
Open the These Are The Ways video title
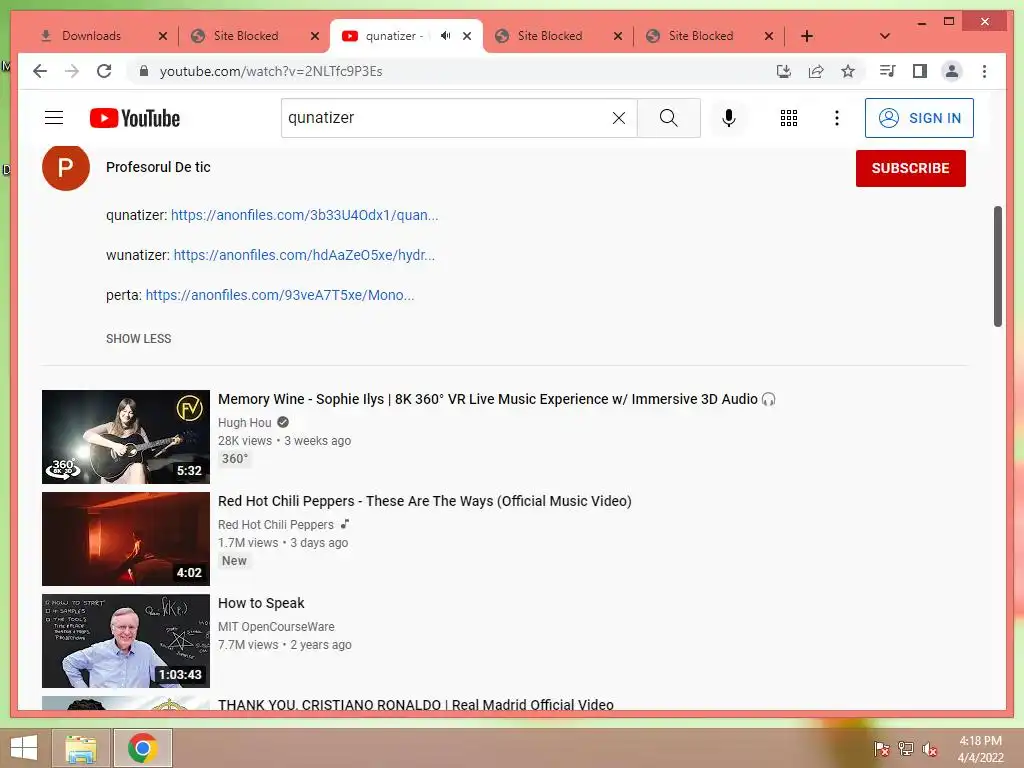(424, 501)
